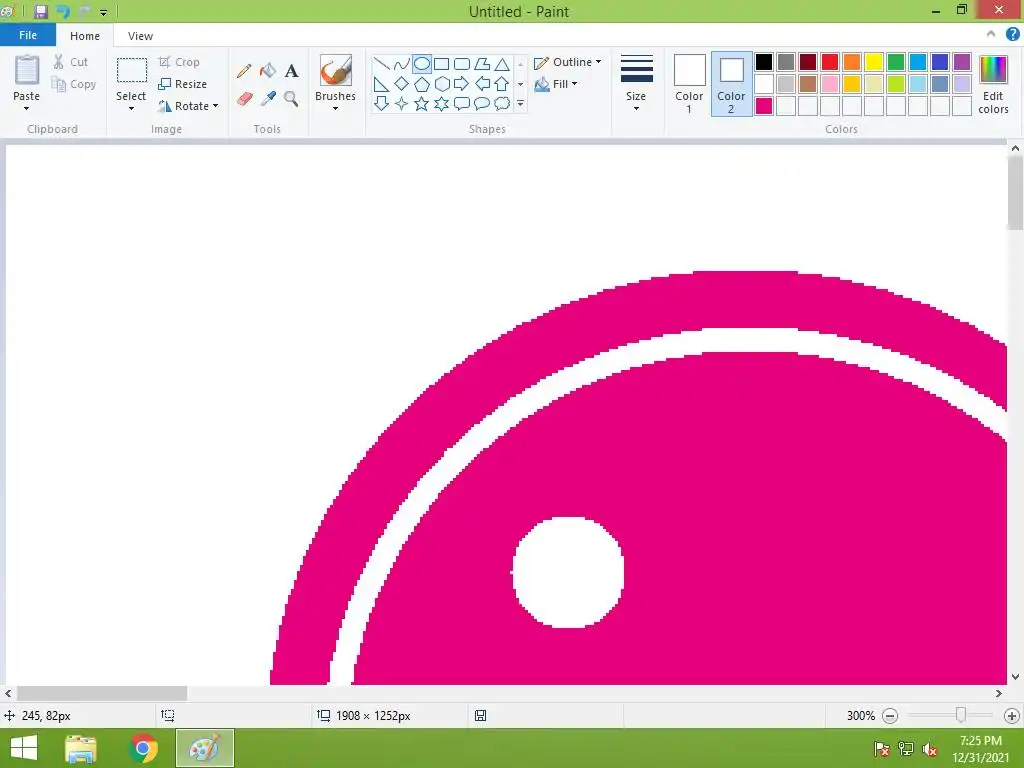Choose the Line shape
Screen dimensions: 1024x768
382,64
